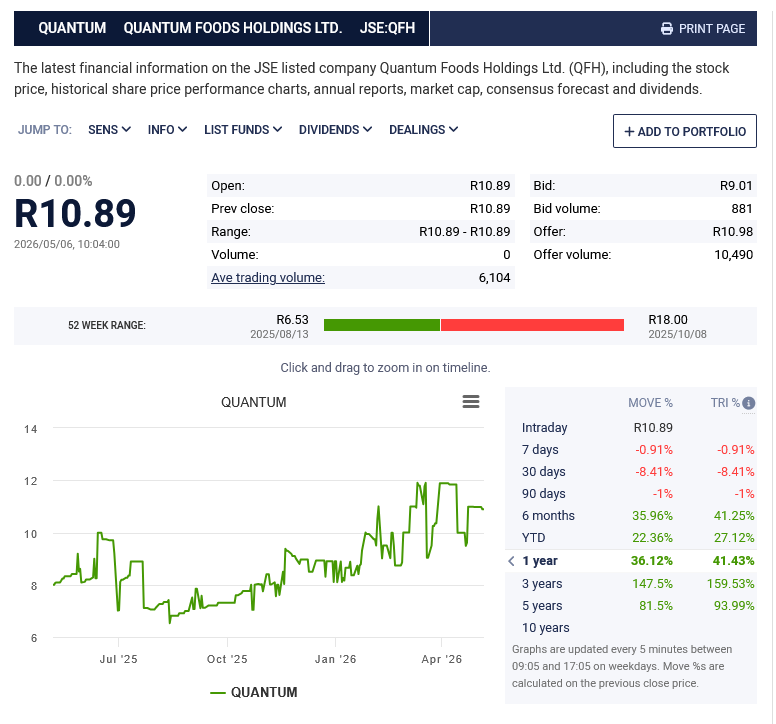
Task: Open the DIVIDENDS dropdown
Action: tap(335, 130)
